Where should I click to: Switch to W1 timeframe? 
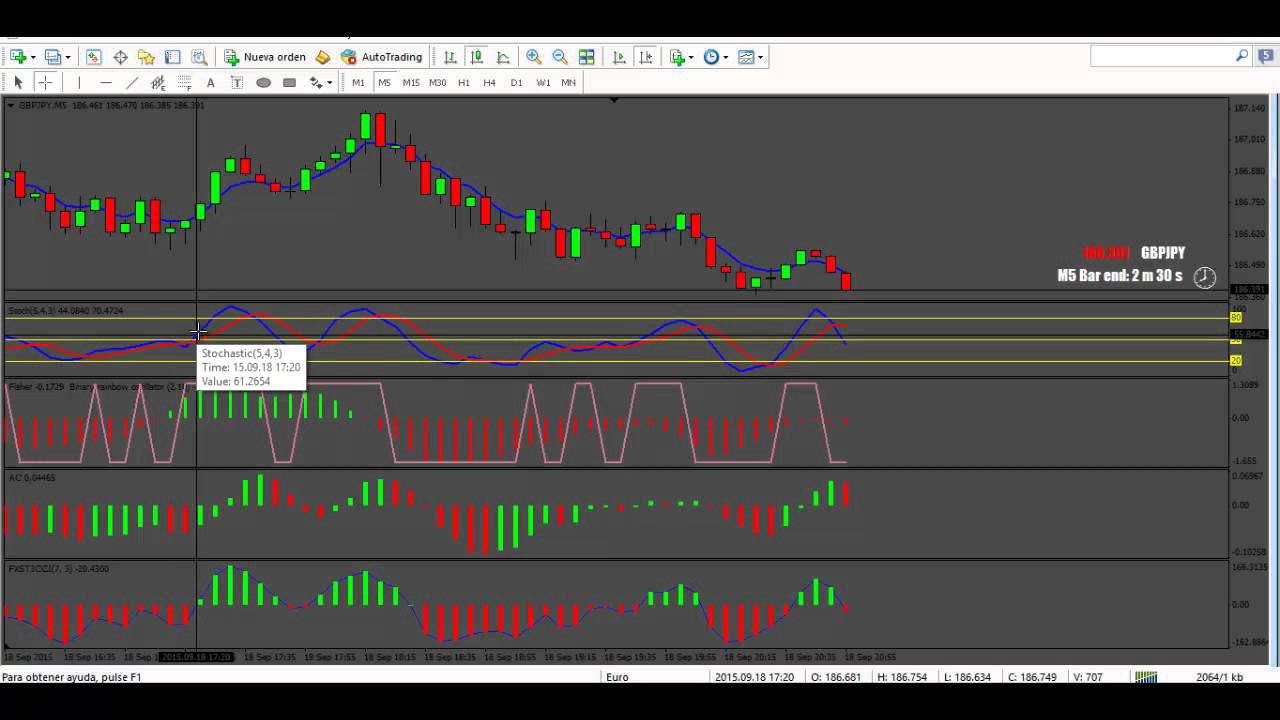click(x=543, y=82)
